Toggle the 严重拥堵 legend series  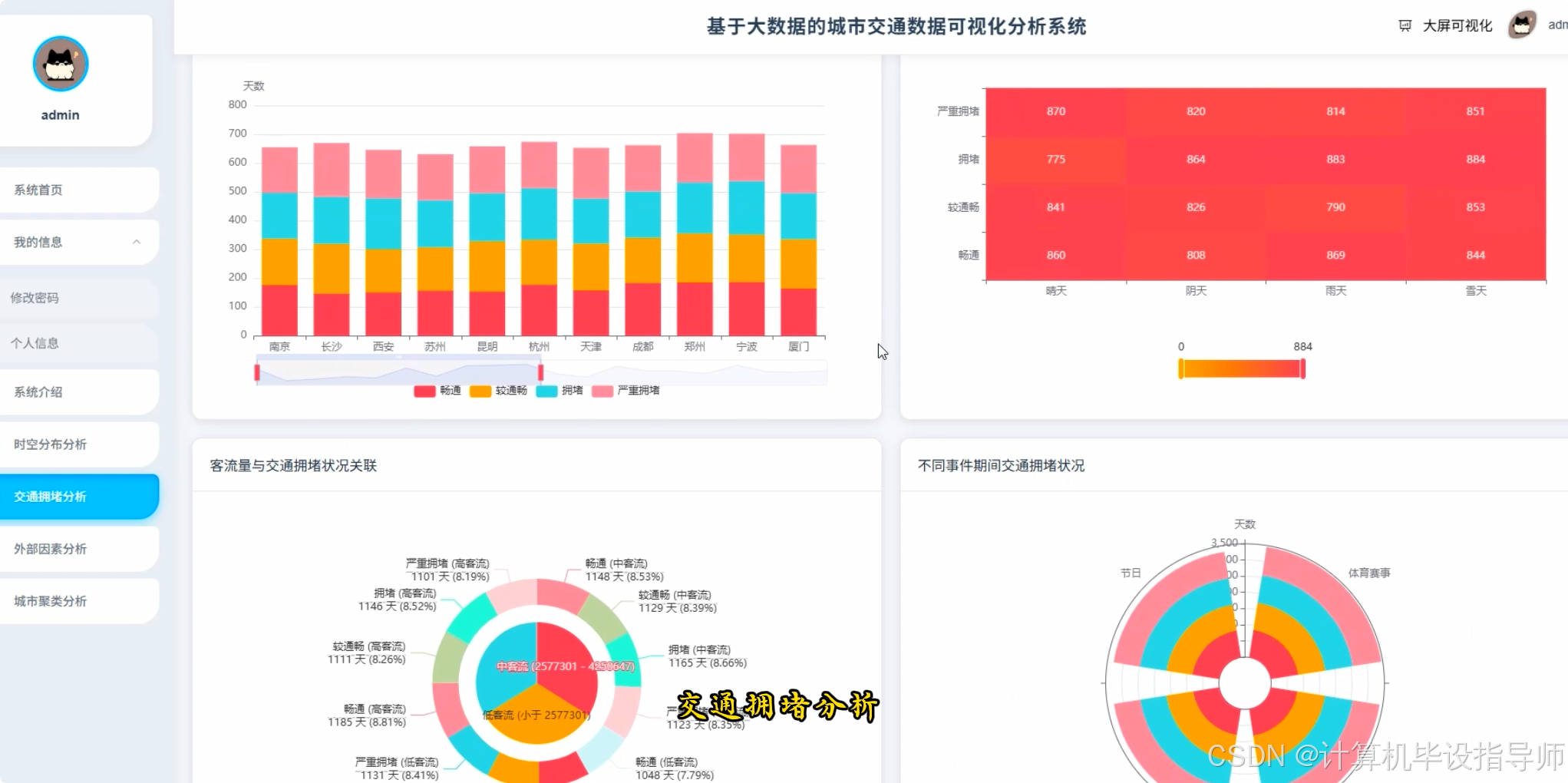[626, 391]
